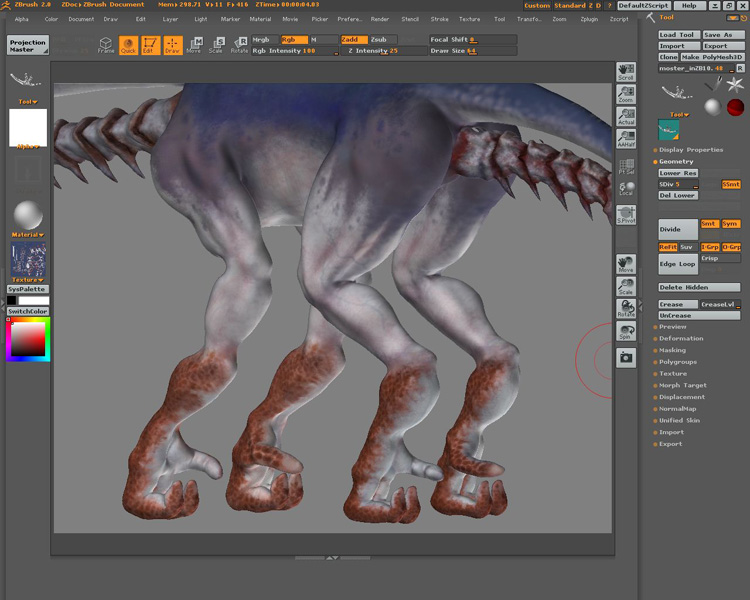Toggle the Smt option next to Divide
Viewport: 750px width, 600px height.
tap(709, 224)
